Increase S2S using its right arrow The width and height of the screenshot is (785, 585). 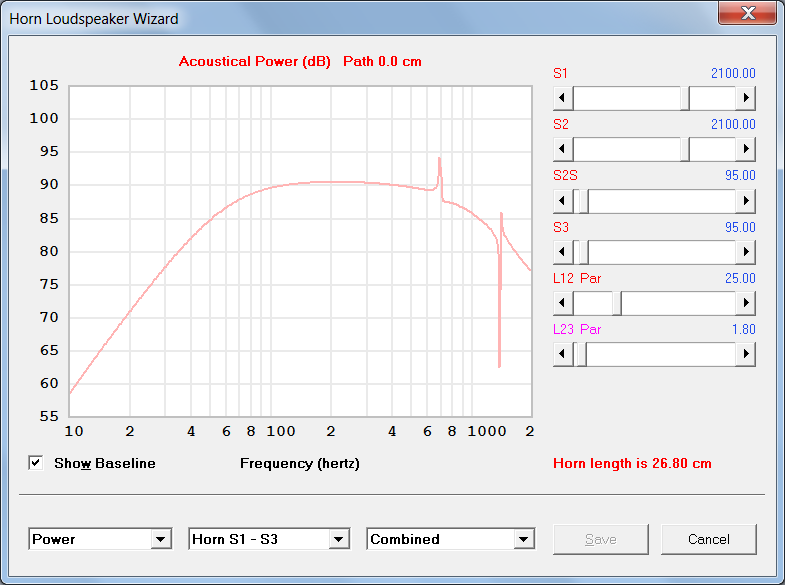745,201
